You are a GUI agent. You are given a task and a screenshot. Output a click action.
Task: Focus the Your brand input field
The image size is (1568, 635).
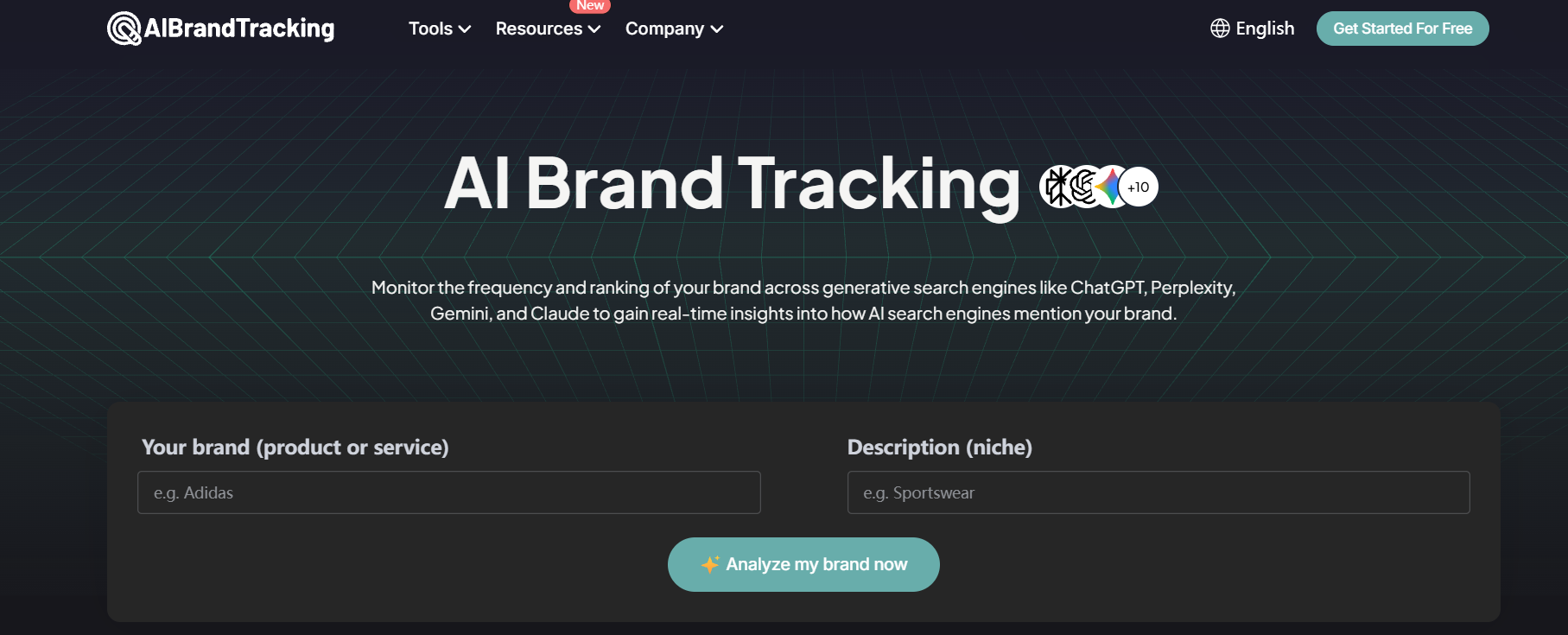click(x=448, y=492)
